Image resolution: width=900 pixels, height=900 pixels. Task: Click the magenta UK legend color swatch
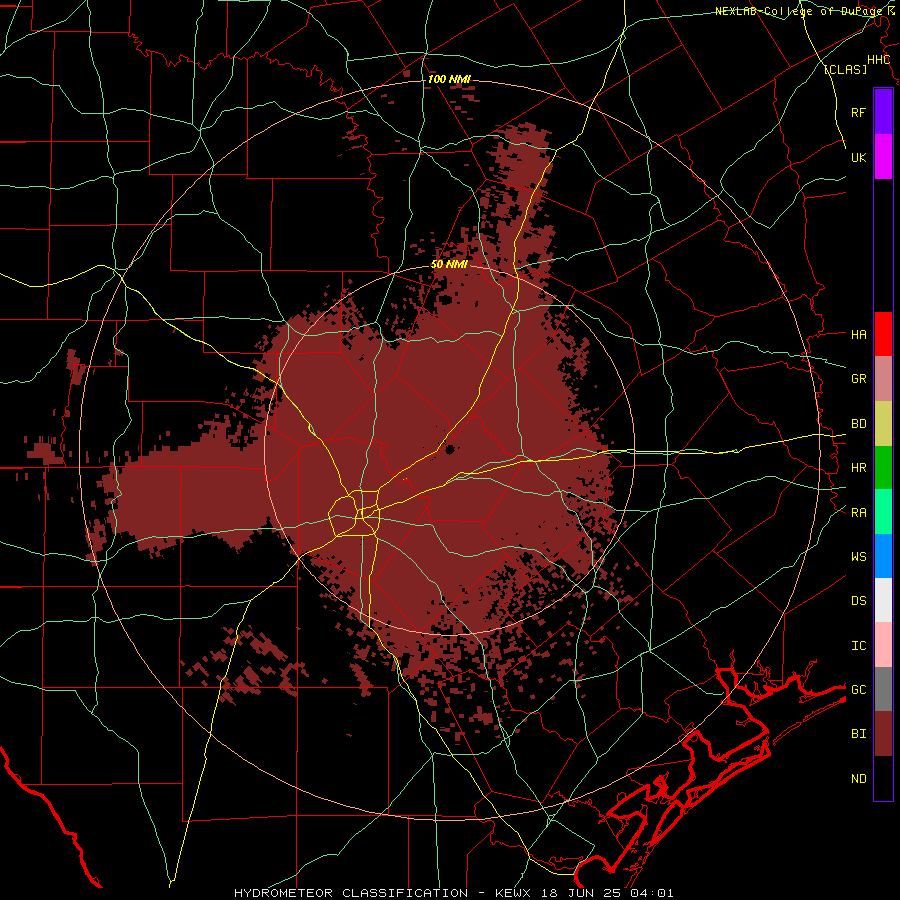[883, 157]
